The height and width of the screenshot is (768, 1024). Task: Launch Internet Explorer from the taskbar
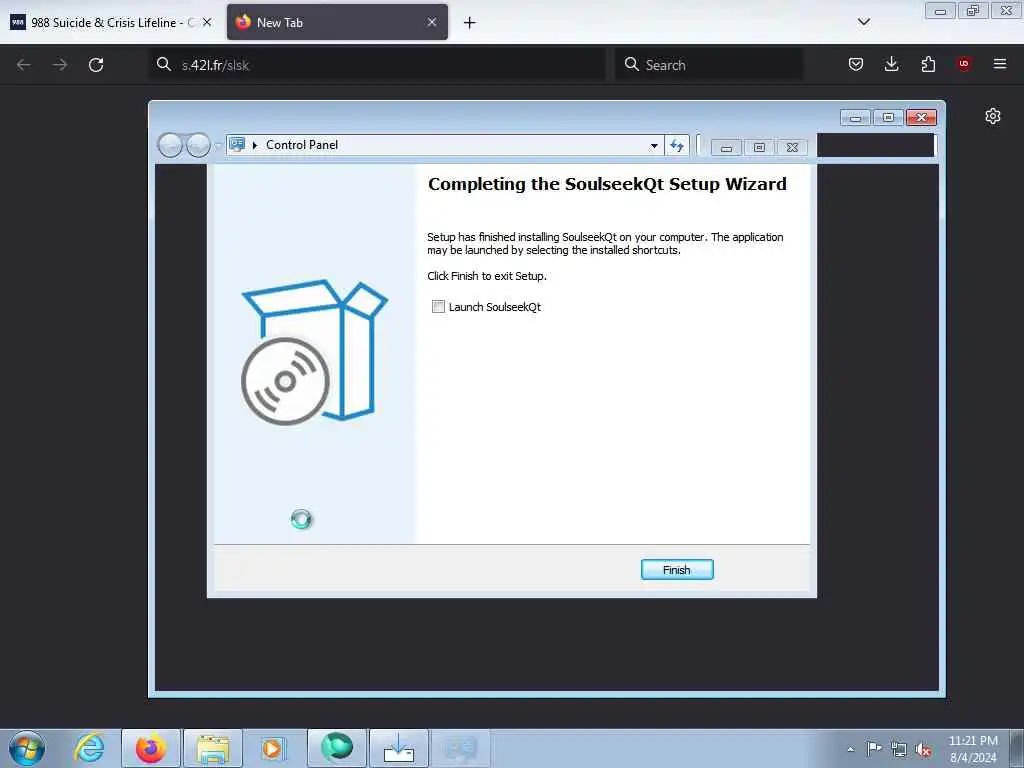(89, 748)
